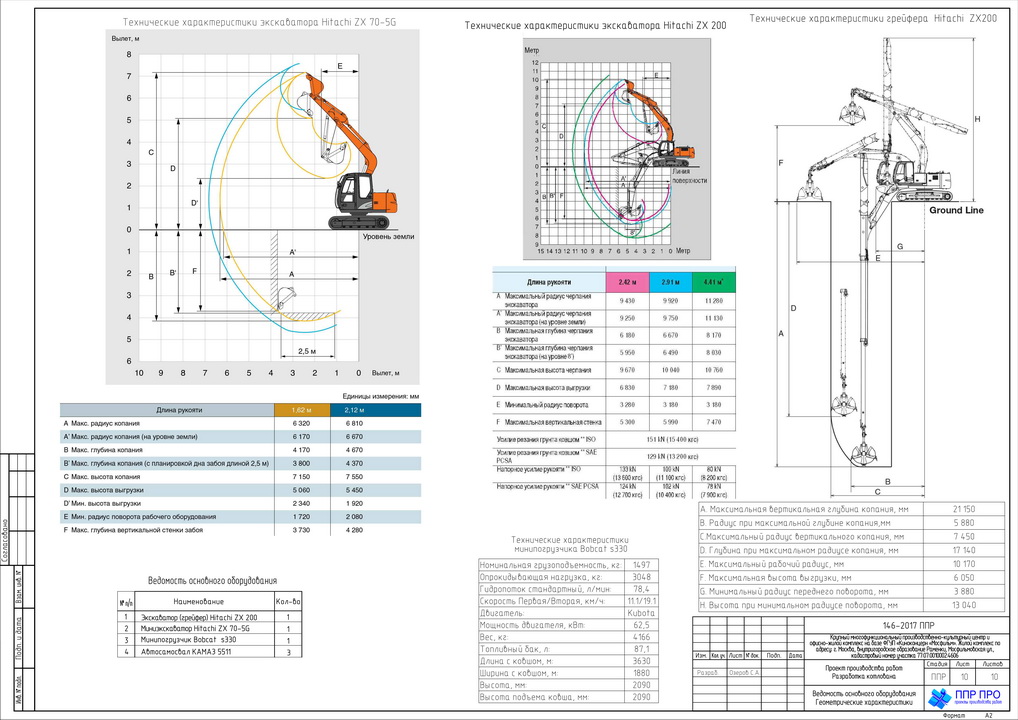Select Bobcat width with bucket value "1880"

tap(641, 673)
